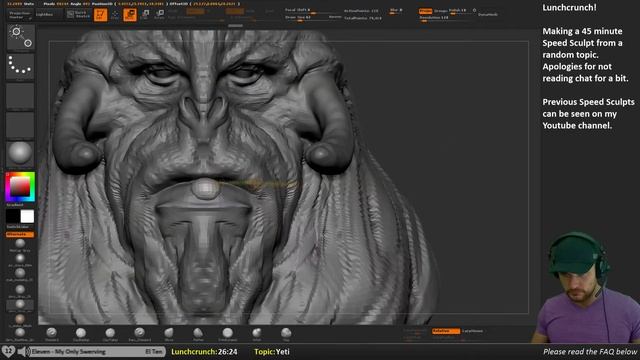640x360 pixels.
Task: Open the empty texture slot
Action: (x=20, y=125)
